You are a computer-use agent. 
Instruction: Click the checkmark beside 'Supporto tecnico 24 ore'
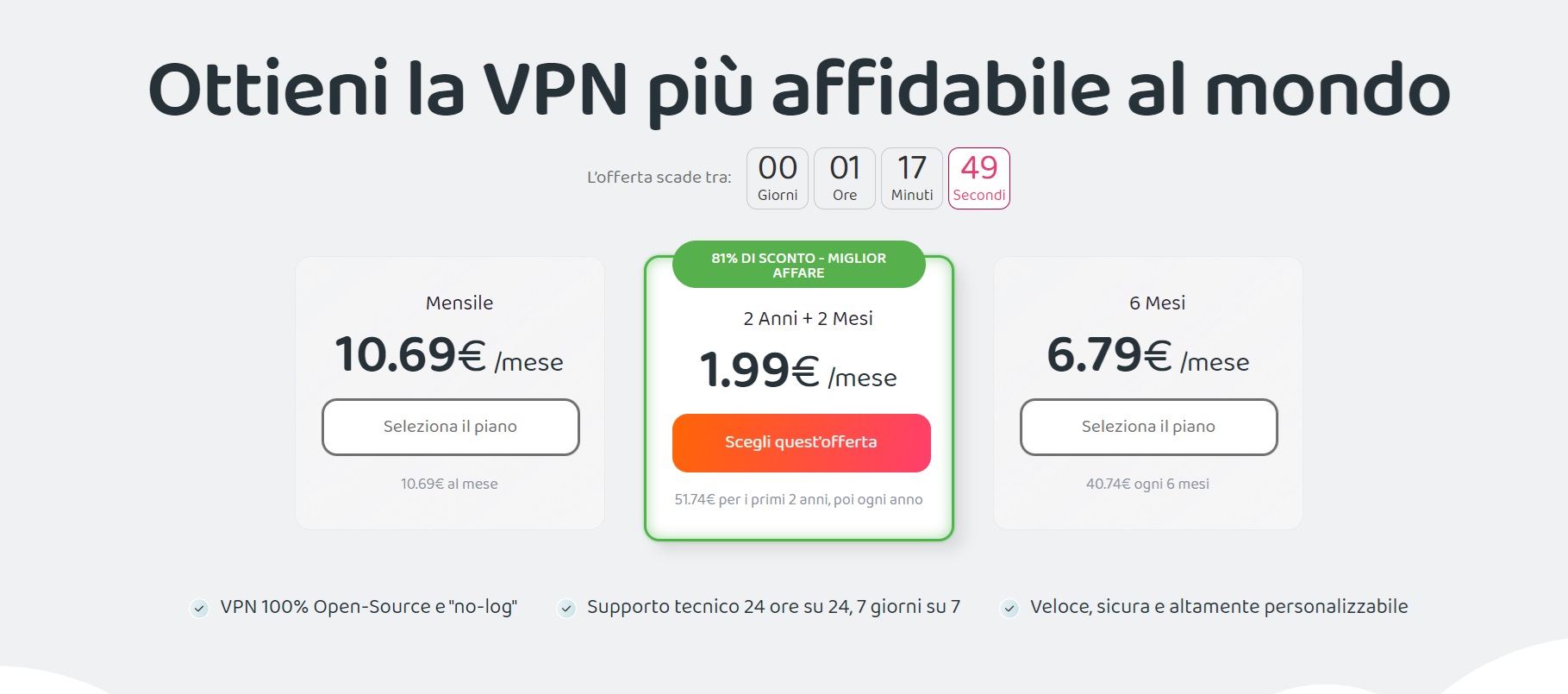click(x=566, y=607)
